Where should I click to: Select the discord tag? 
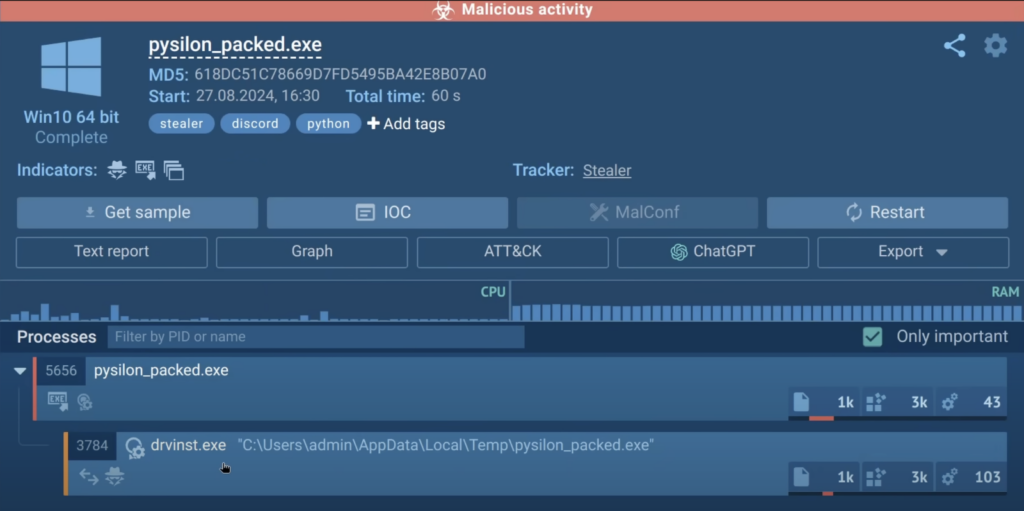click(x=255, y=124)
